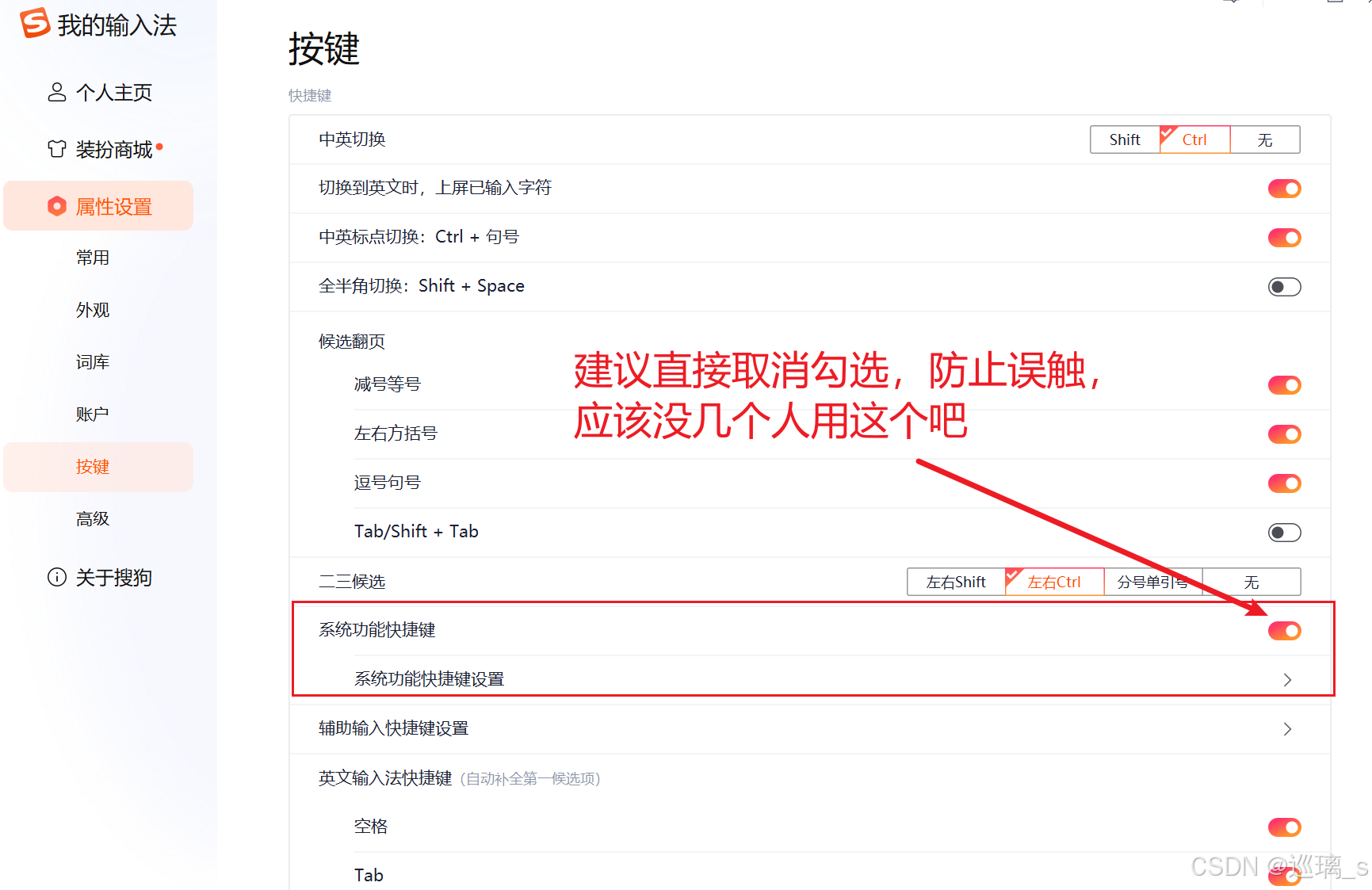Select 属性设置 in sidebar
The height and width of the screenshot is (890, 1372).
click(x=99, y=206)
